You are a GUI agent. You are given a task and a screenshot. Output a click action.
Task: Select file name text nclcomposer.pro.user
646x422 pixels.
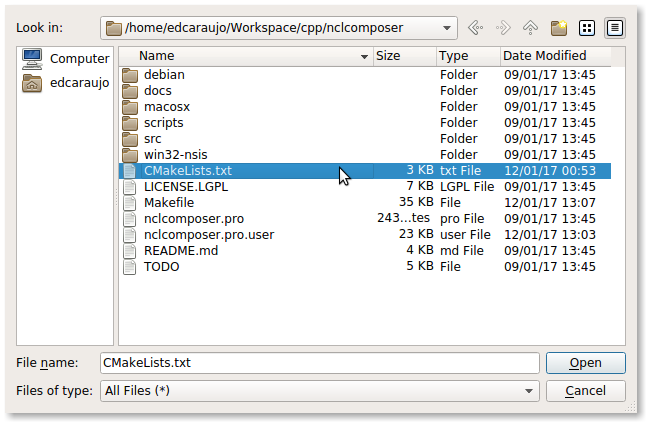coord(209,235)
